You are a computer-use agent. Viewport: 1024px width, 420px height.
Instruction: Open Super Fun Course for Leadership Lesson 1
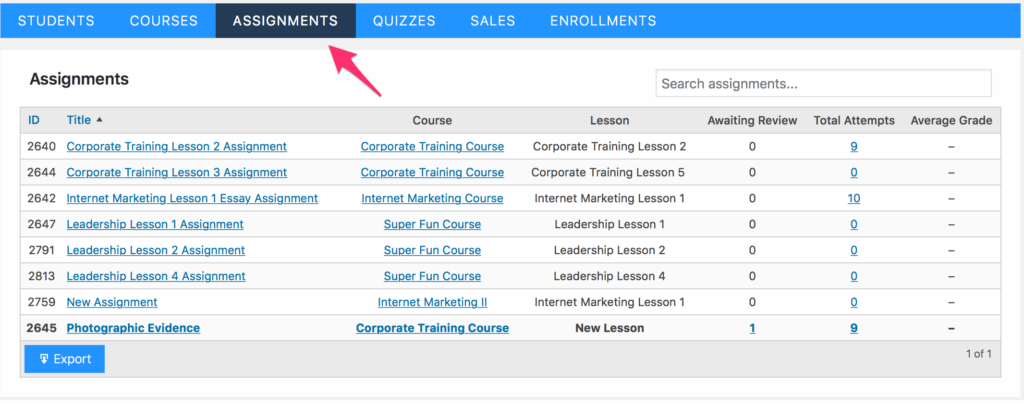click(x=432, y=224)
